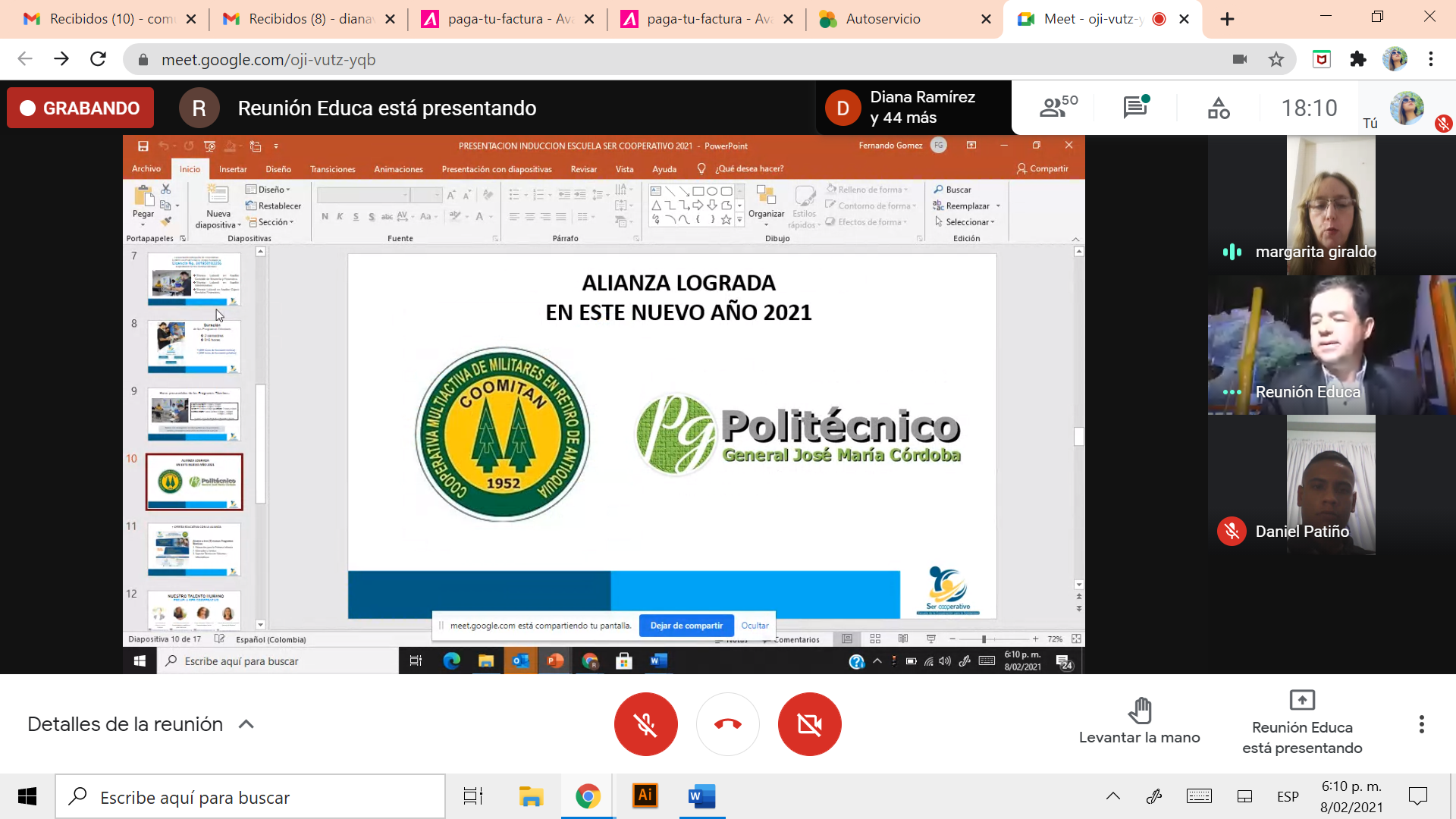Bookmark this page with the star

[1276, 59]
